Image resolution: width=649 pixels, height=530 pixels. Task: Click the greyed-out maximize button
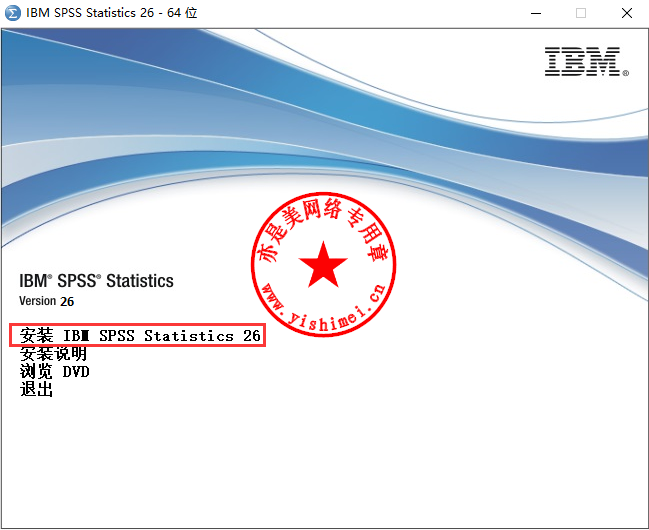coord(581,13)
